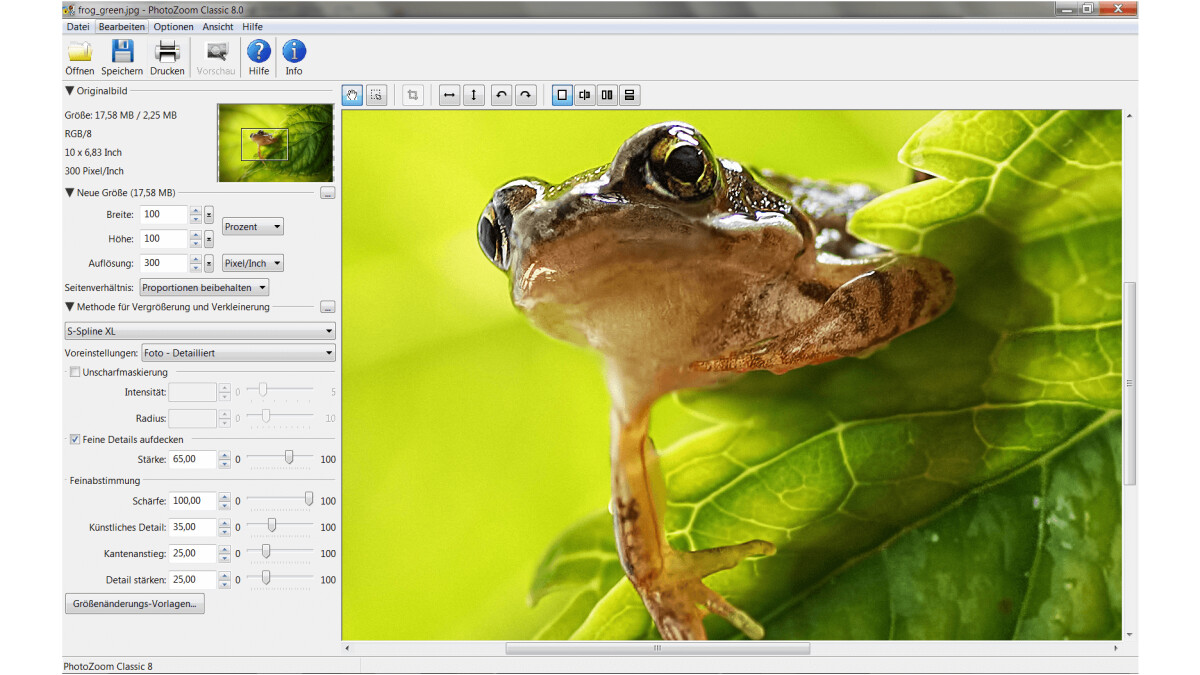Screen dimensions: 1200x675
Task: Adjust the Schärfe slider
Action: tap(309, 499)
